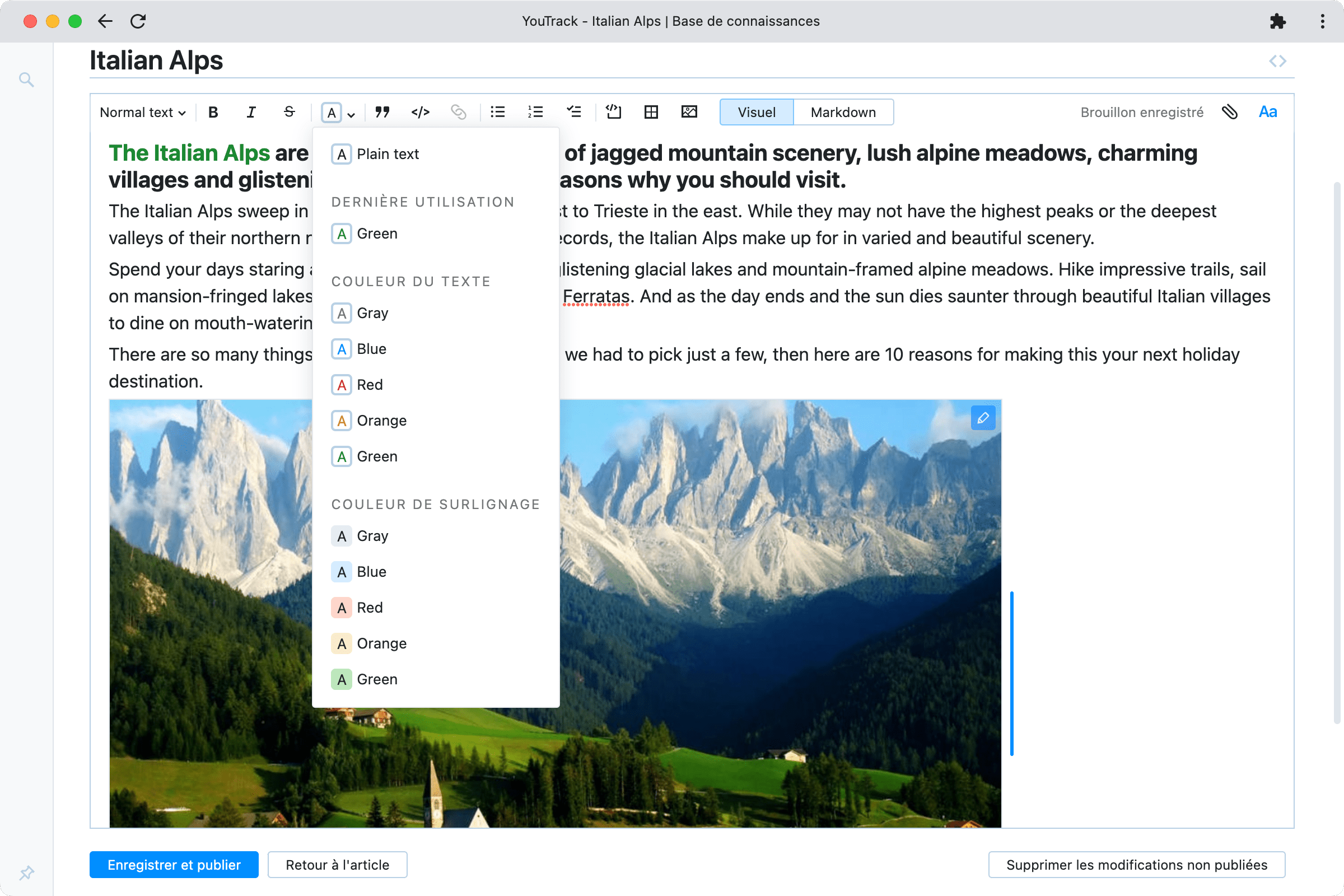Image resolution: width=1344 pixels, height=896 pixels.
Task: Select the Visuel tab
Action: point(756,112)
